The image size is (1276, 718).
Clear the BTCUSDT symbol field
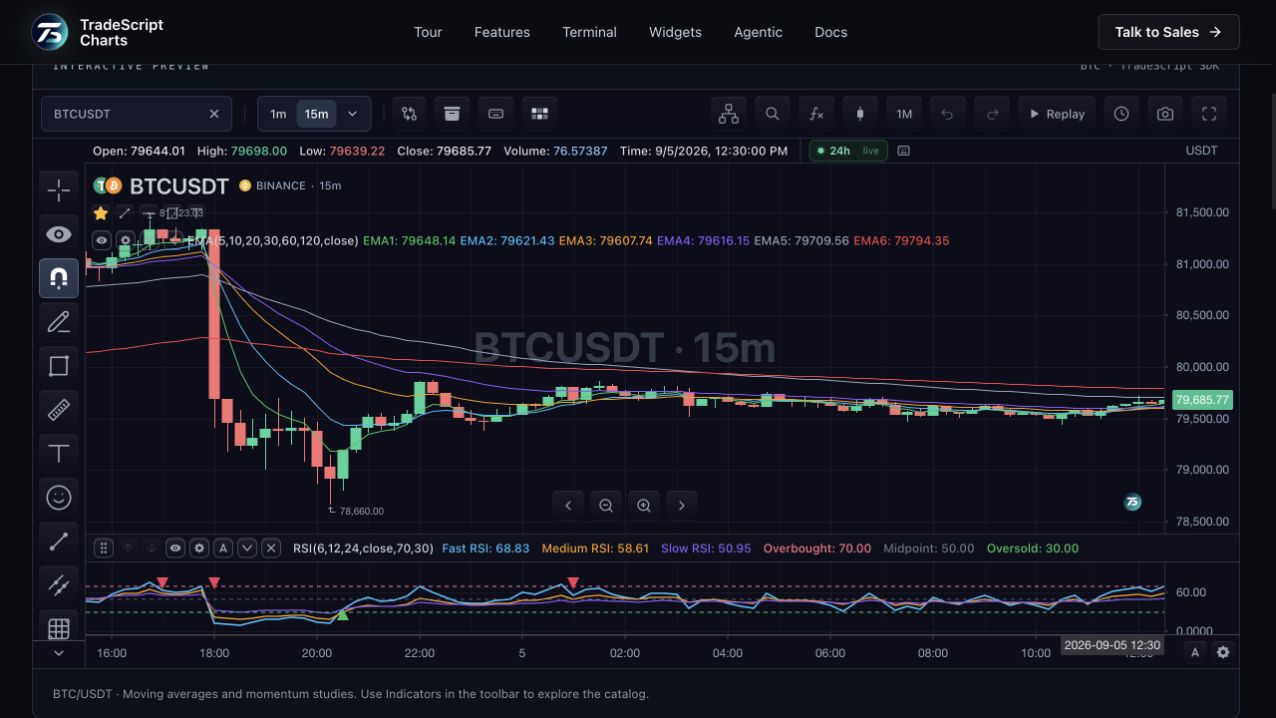coord(214,114)
